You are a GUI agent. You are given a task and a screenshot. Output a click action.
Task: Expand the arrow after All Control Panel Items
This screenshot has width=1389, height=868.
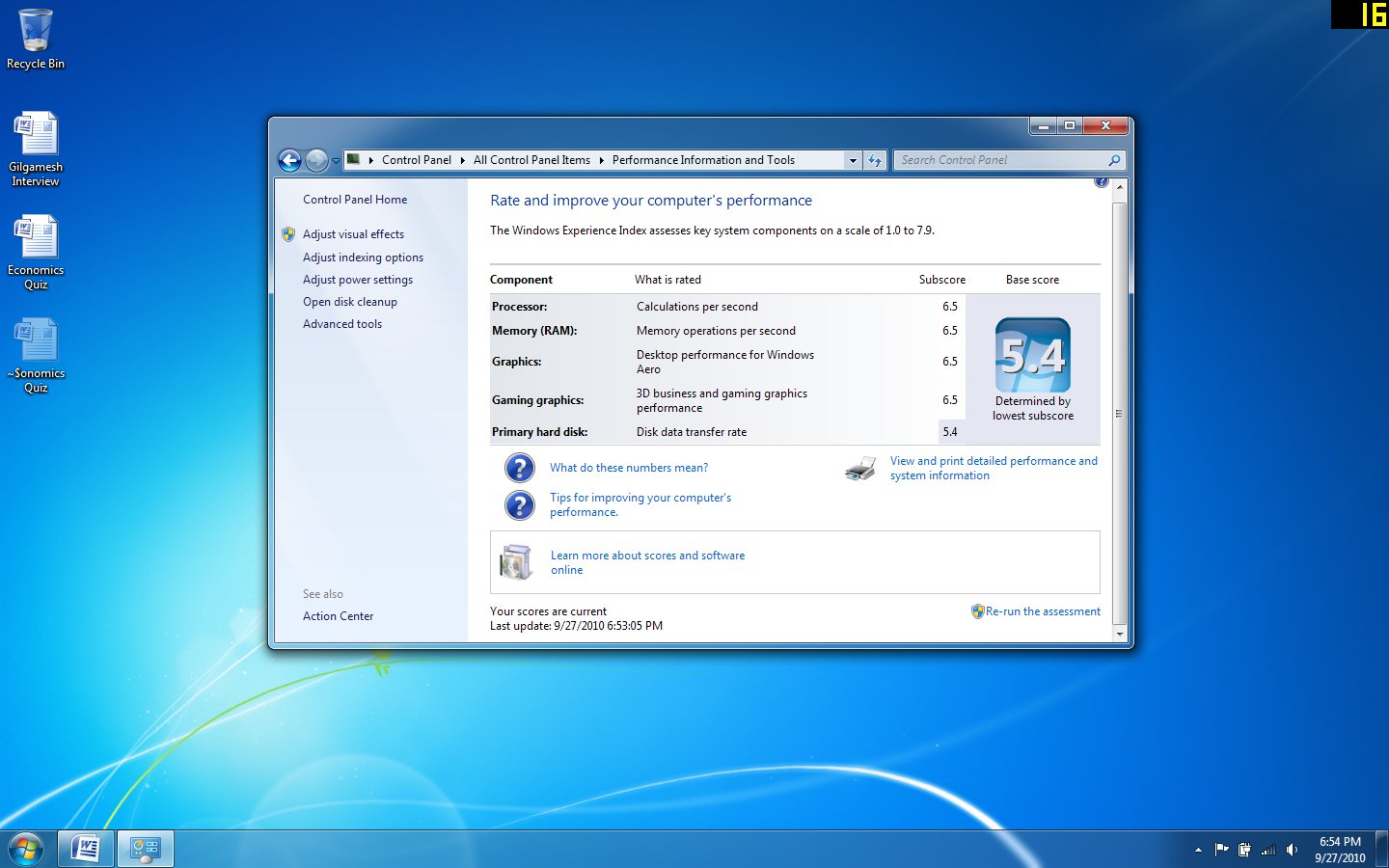(x=601, y=160)
